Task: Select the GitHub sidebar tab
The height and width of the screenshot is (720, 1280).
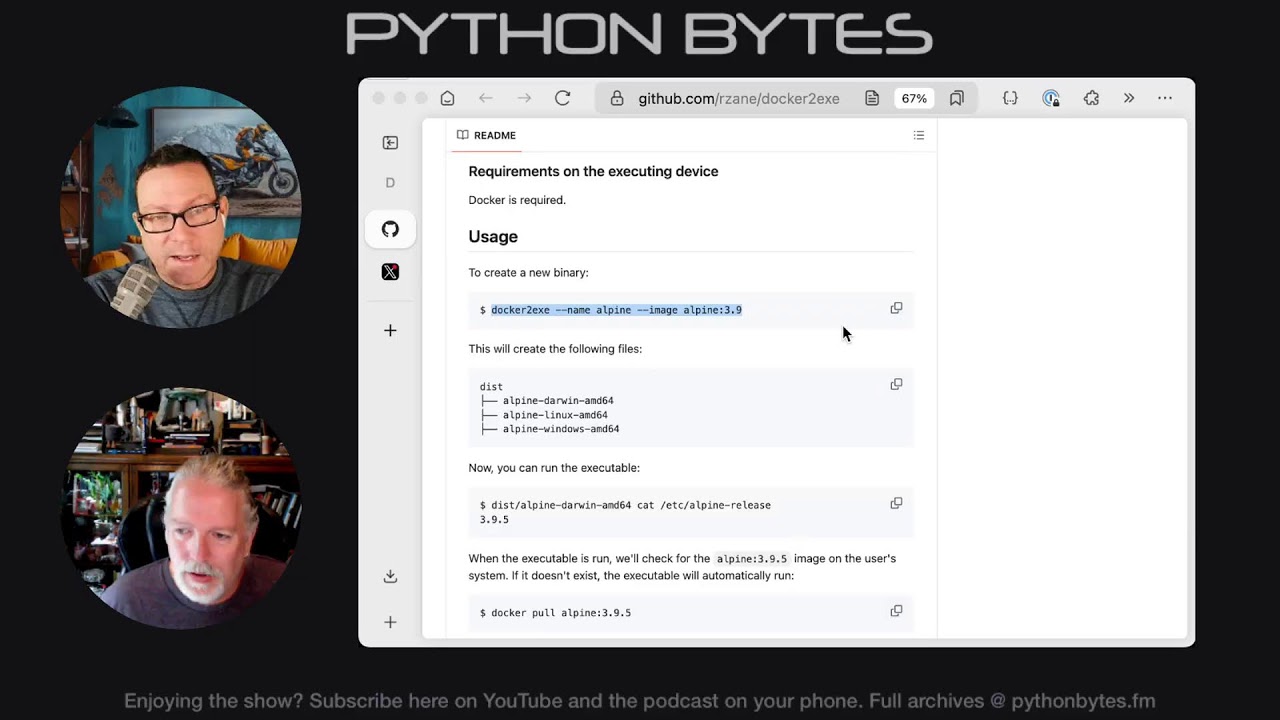Action: pos(390,229)
